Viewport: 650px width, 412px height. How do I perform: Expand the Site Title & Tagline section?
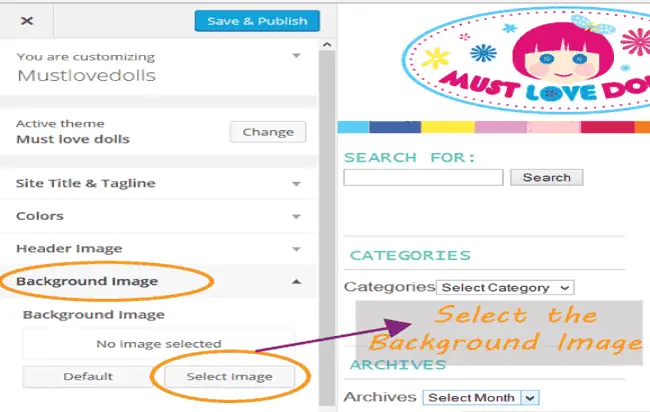158,183
